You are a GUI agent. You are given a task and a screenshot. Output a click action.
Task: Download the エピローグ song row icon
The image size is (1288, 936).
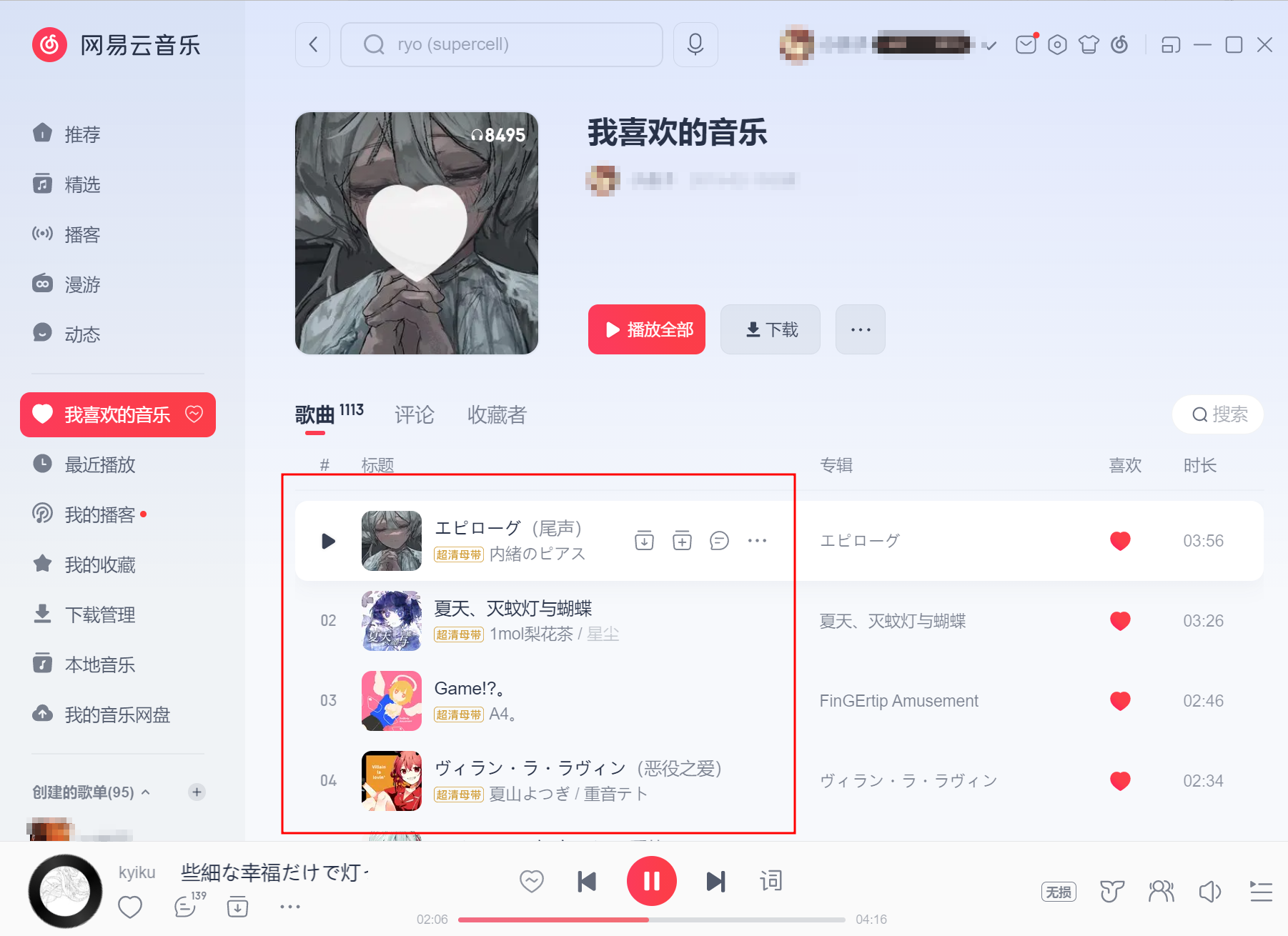(x=644, y=541)
